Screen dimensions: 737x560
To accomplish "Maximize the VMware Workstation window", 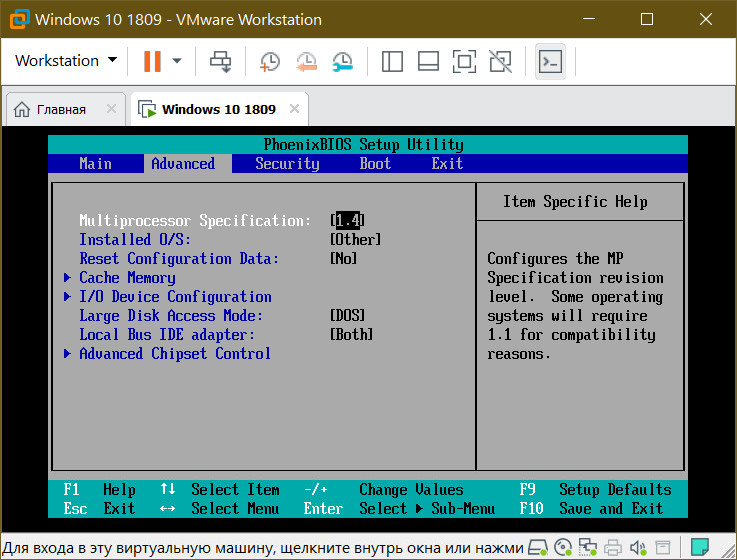I will click(x=647, y=19).
